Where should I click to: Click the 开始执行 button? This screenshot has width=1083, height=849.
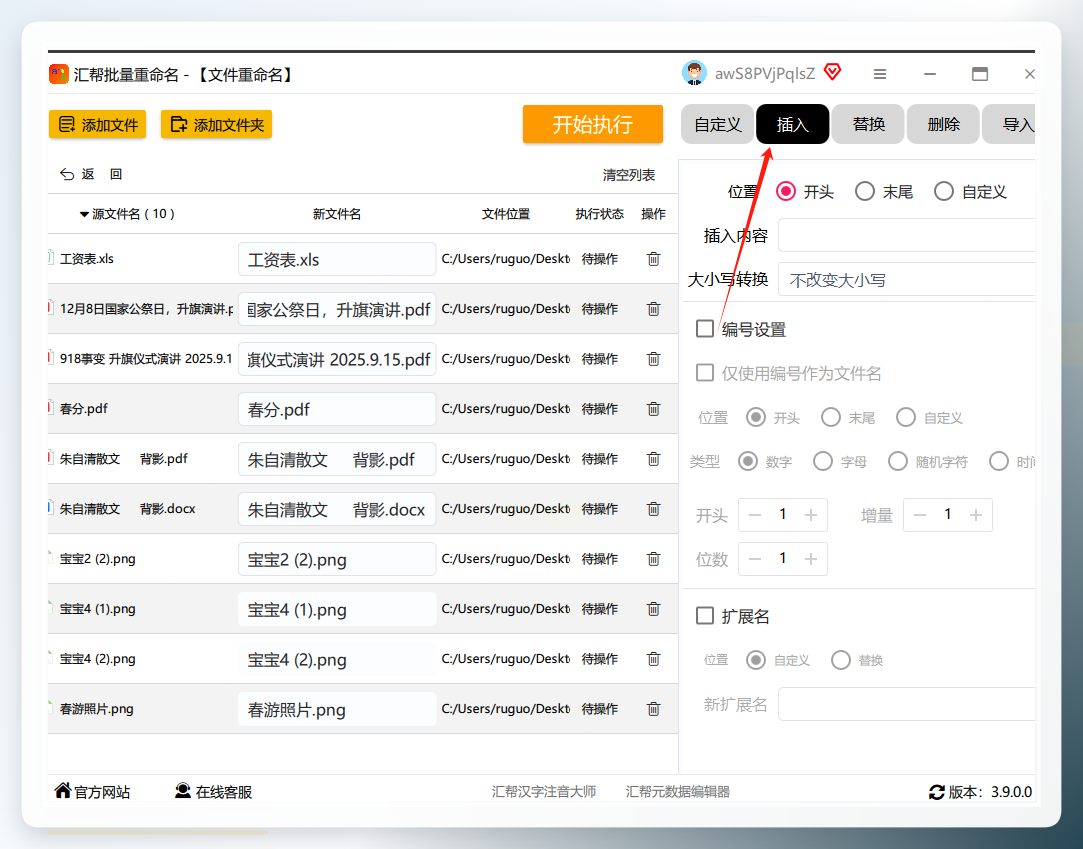pyautogui.click(x=593, y=124)
